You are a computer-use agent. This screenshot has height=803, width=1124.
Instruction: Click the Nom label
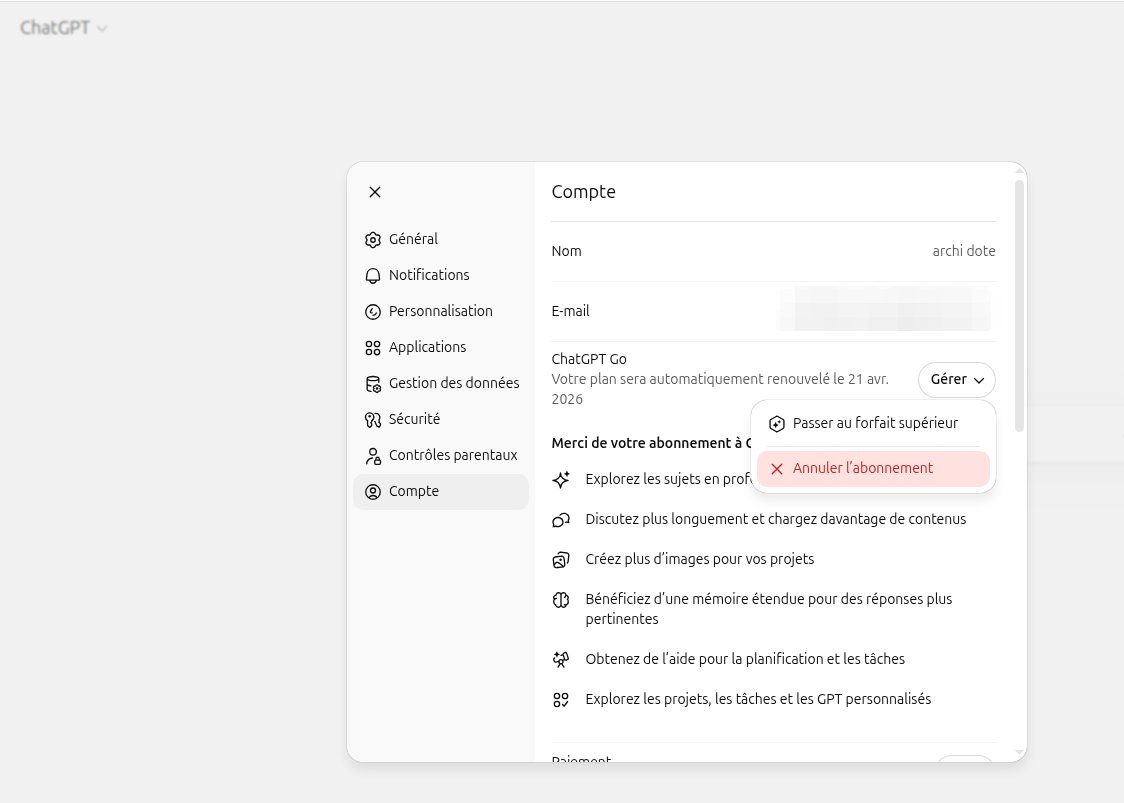(x=566, y=251)
